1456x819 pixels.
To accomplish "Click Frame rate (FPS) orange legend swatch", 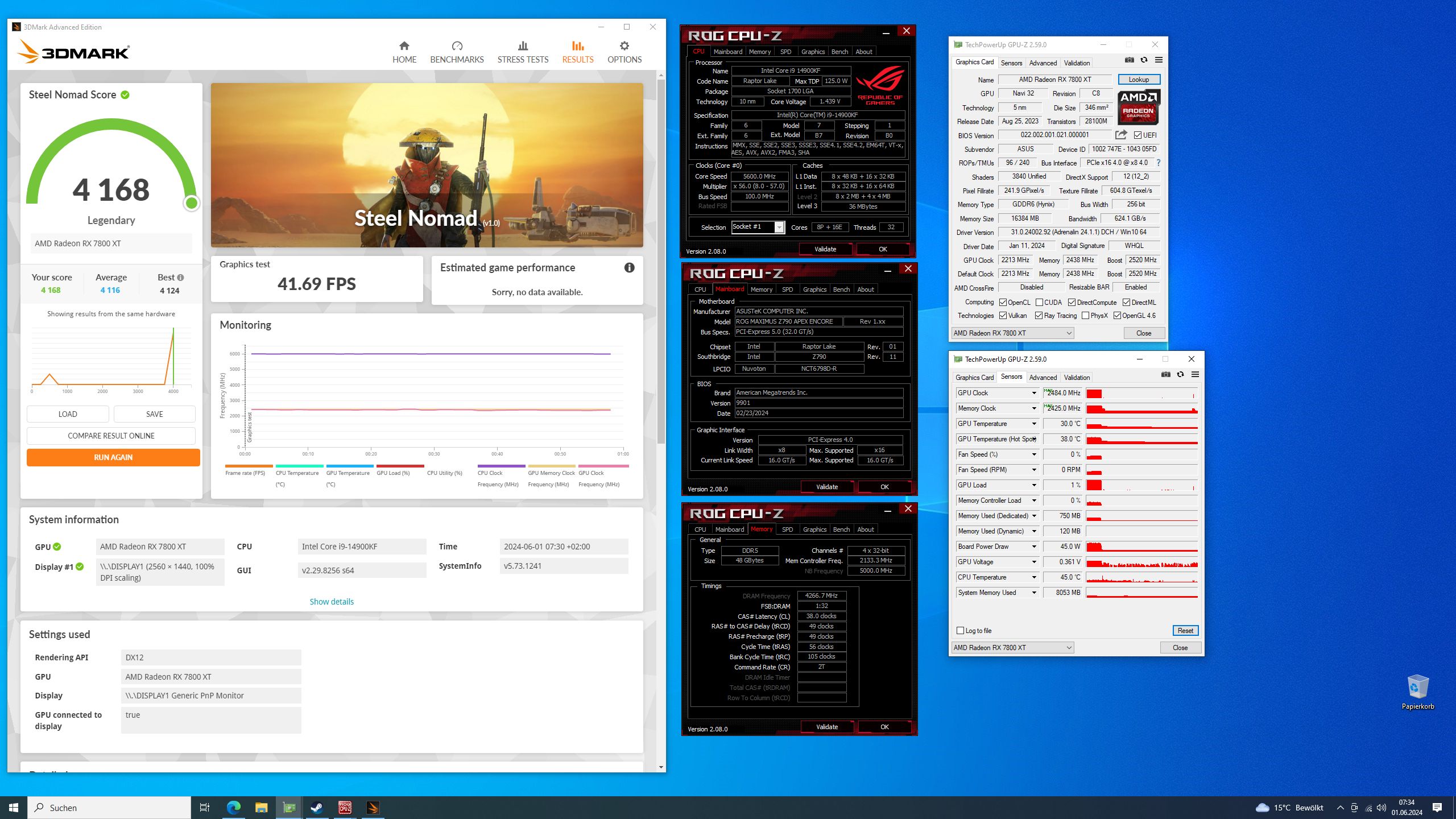I will (249, 466).
